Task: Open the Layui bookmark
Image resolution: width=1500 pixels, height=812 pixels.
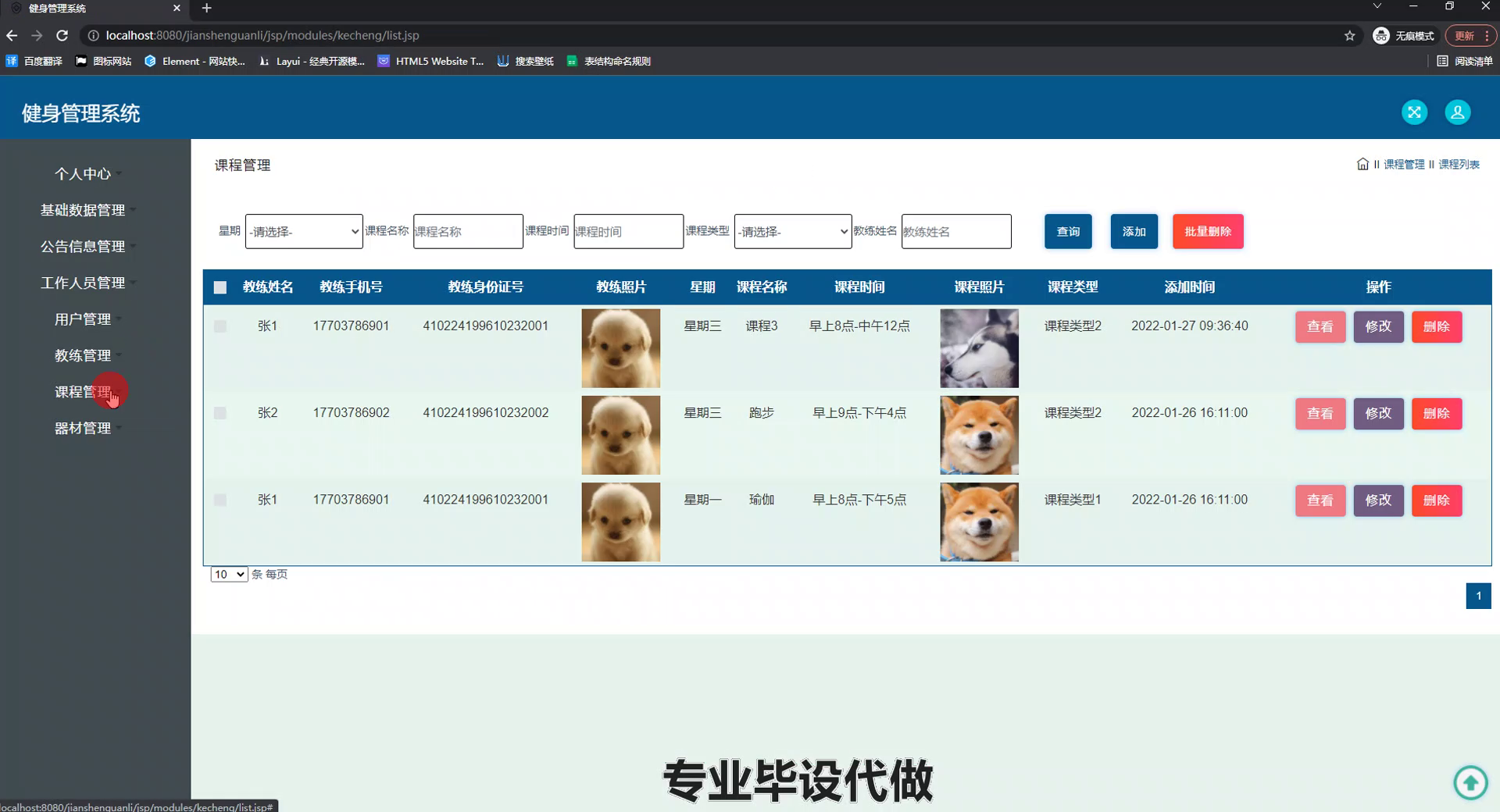Action: (312, 61)
